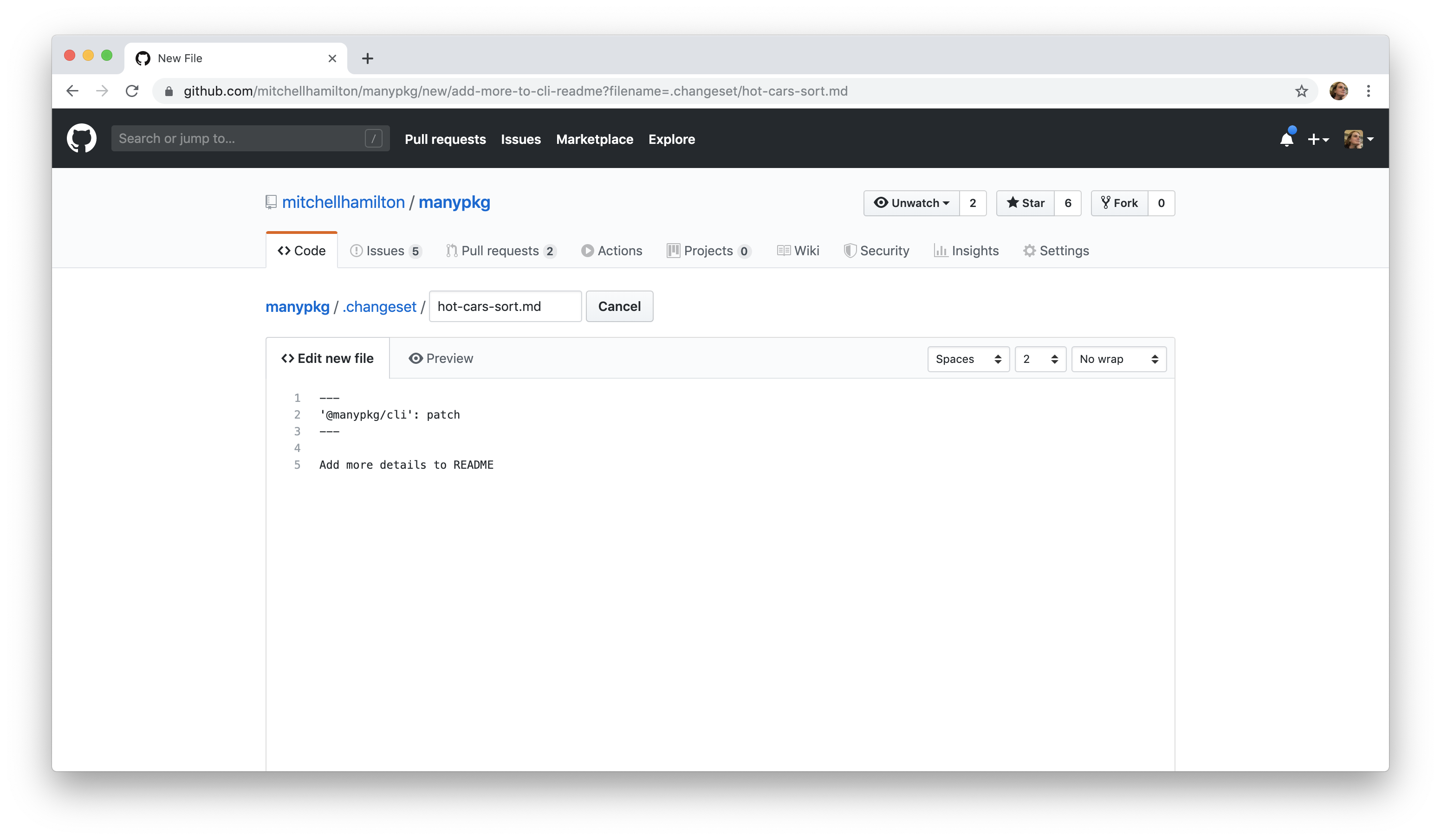Switch to the Security tab

click(x=876, y=251)
